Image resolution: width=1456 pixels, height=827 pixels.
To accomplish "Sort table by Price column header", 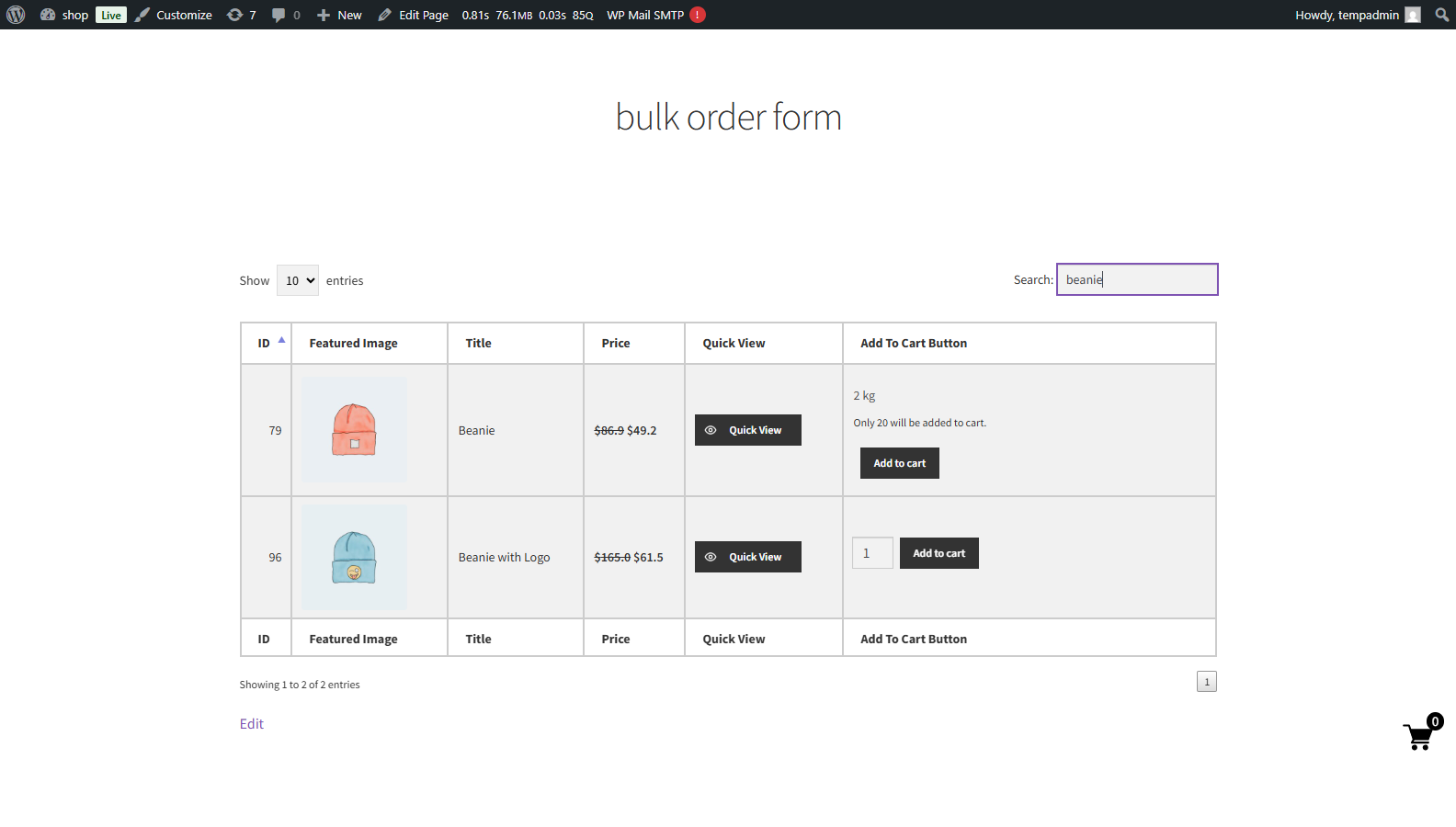I will (x=616, y=343).
